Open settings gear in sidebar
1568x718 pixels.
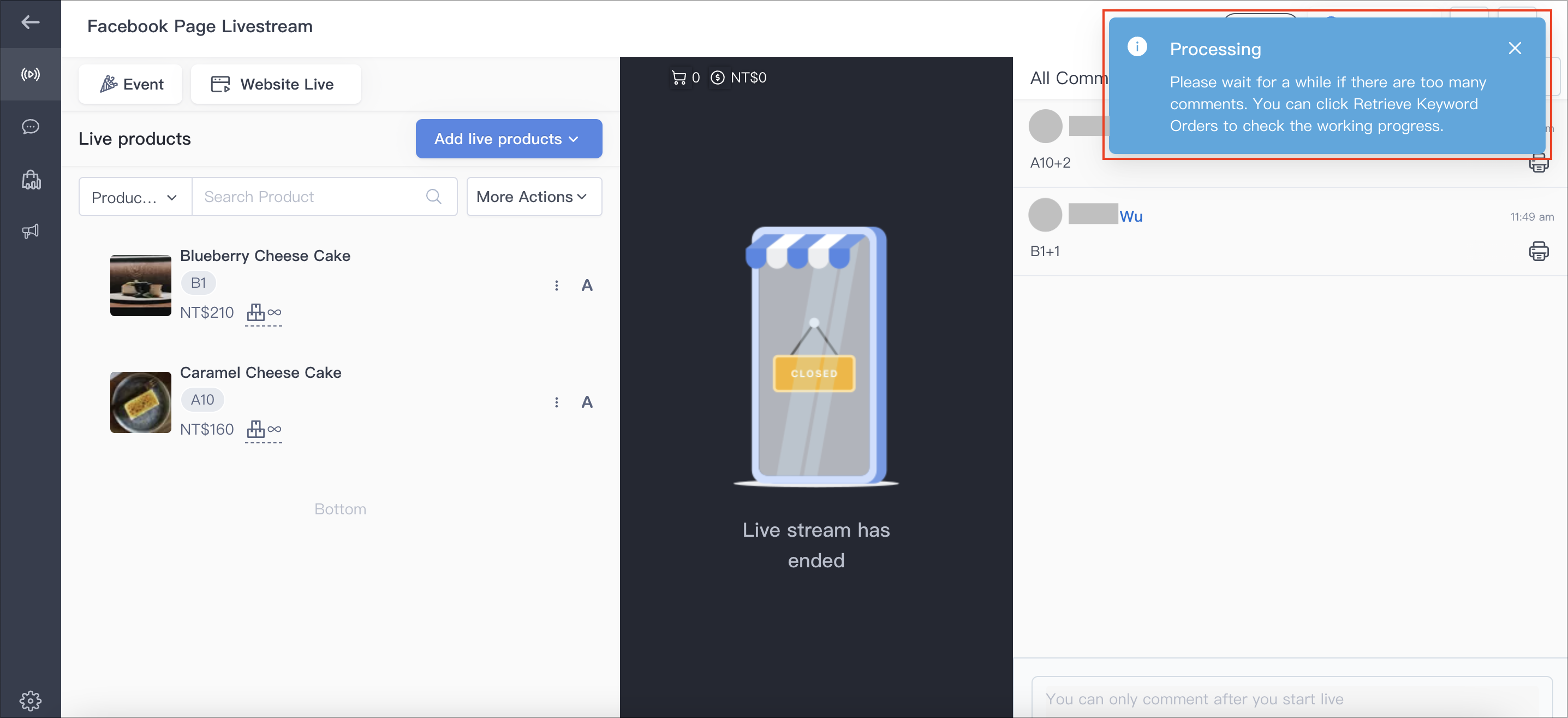point(31,701)
